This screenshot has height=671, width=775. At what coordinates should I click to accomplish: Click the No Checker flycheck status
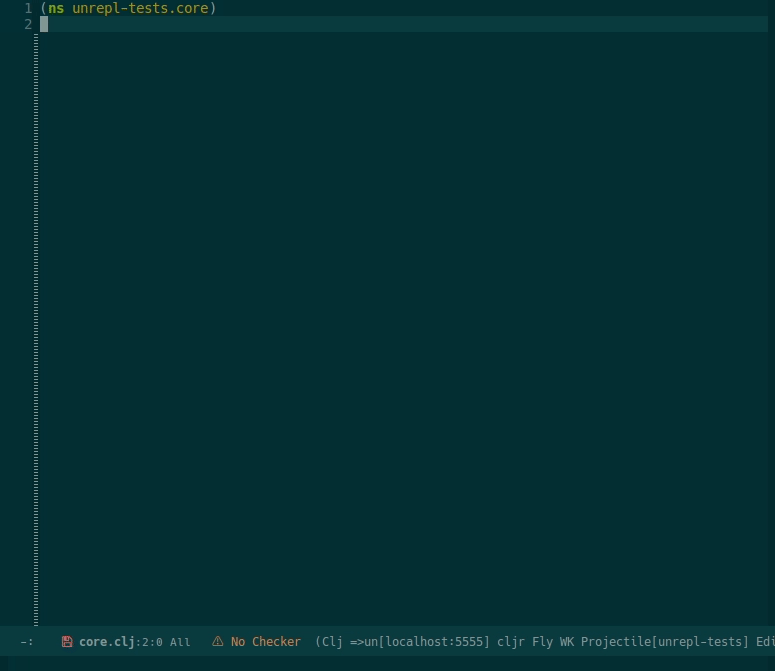(265, 641)
